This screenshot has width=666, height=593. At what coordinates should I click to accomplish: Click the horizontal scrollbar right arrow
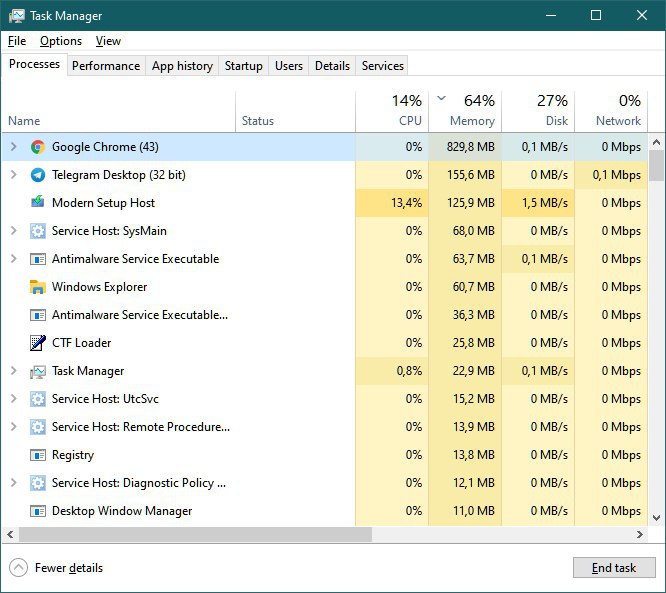click(x=640, y=534)
